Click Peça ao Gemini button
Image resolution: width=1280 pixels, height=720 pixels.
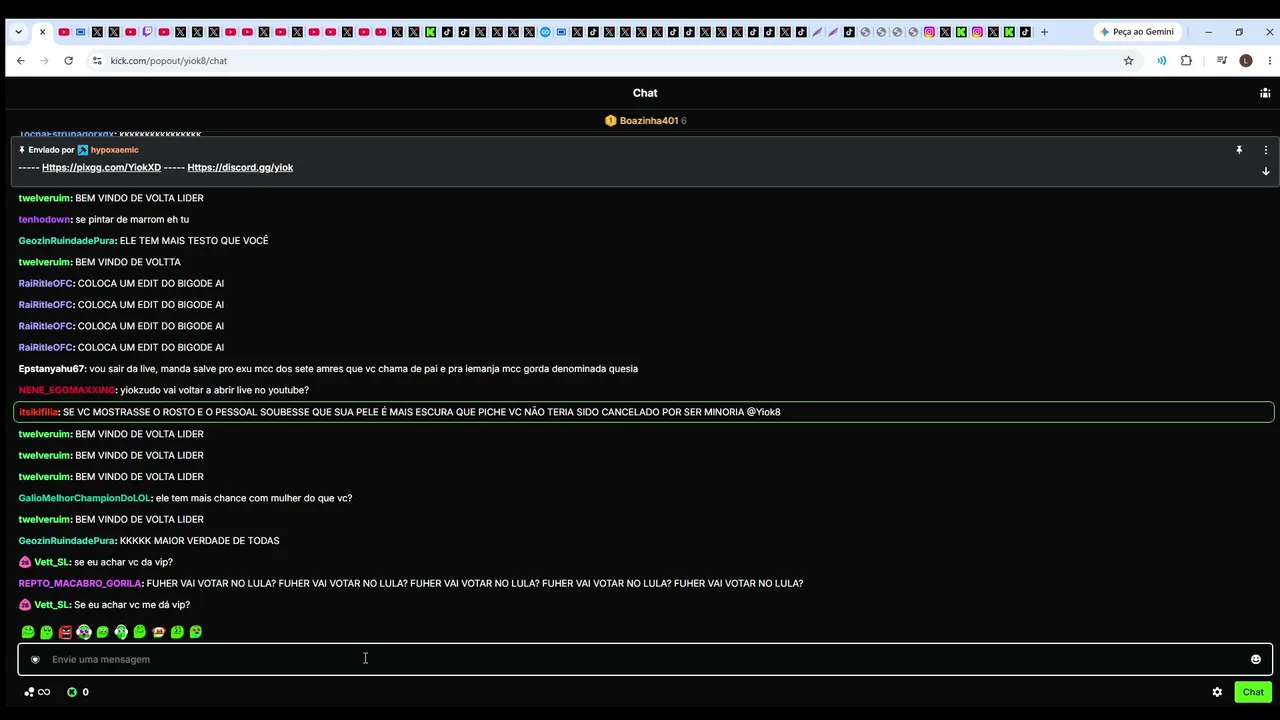(x=1136, y=32)
